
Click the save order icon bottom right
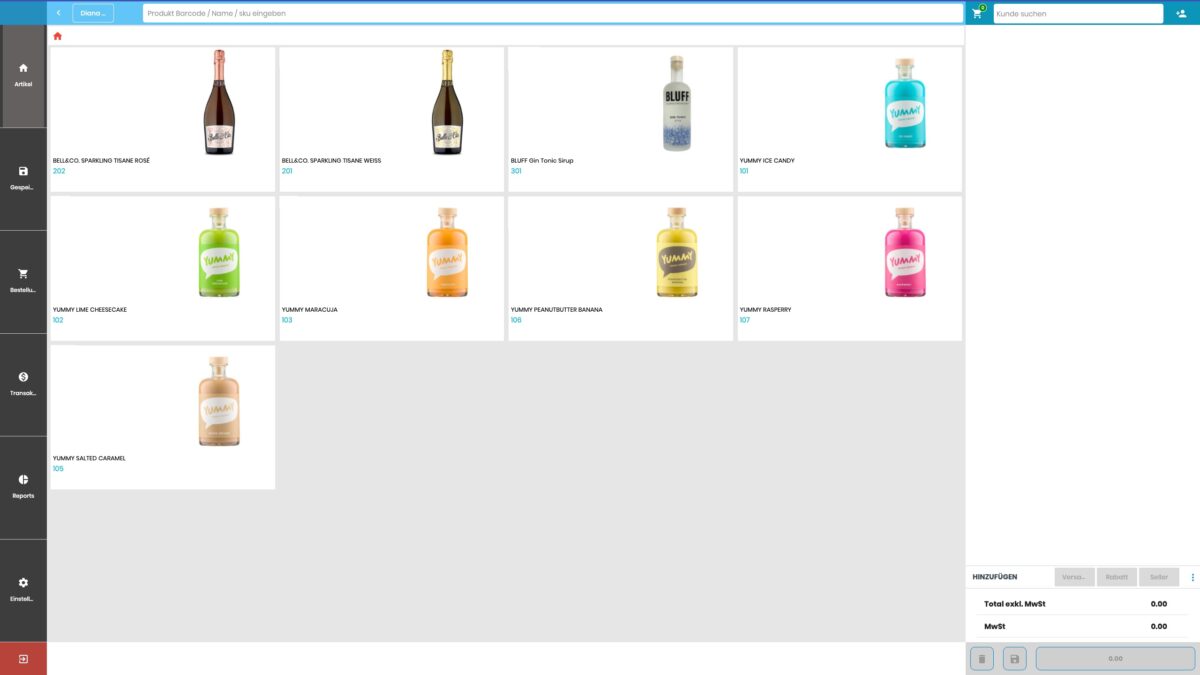pyautogui.click(x=1014, y=659)
